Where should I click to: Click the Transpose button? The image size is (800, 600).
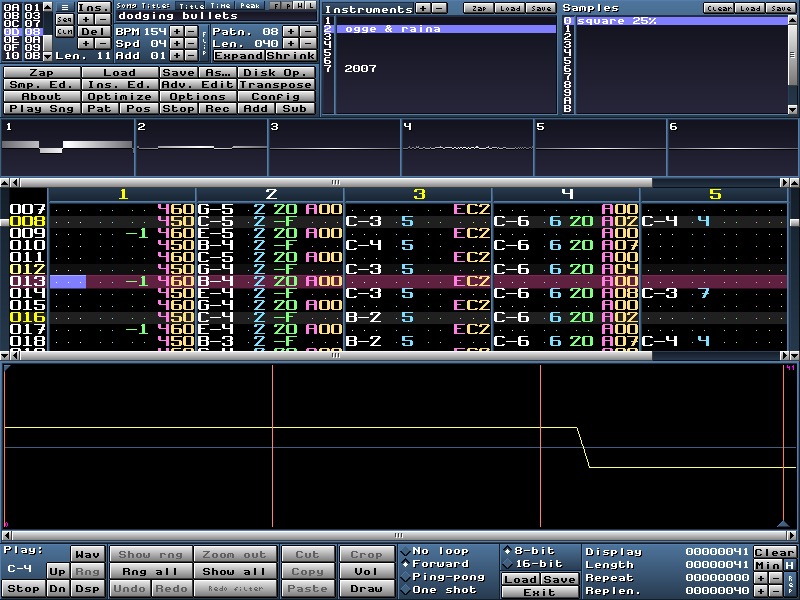276,85
